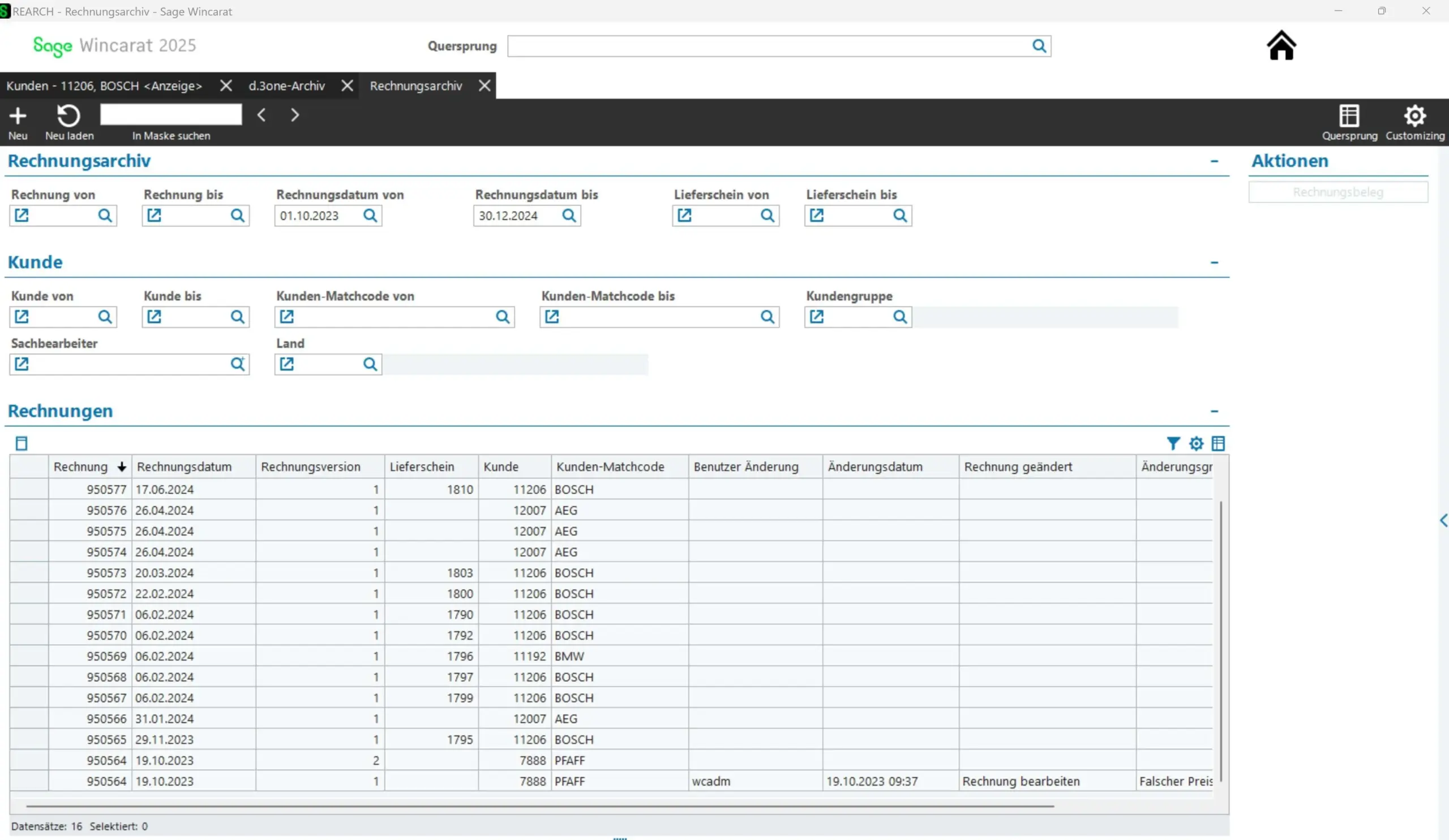Click the table filter funnel icon

(x=1173, y=443)
